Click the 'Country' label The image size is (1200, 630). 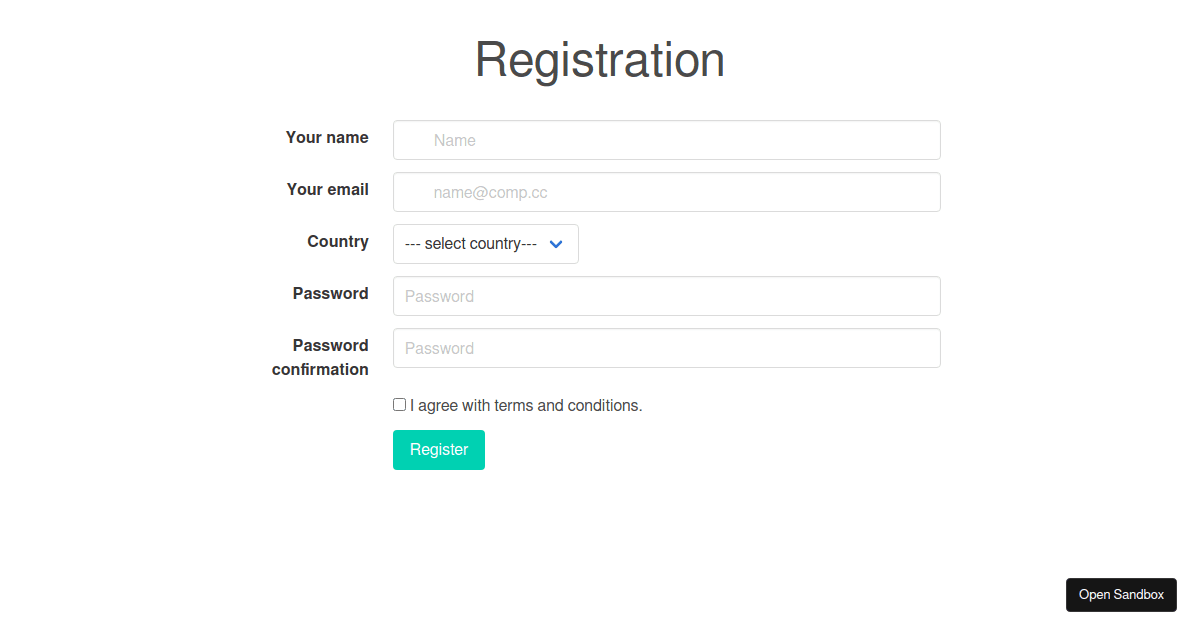coord(338,242)
